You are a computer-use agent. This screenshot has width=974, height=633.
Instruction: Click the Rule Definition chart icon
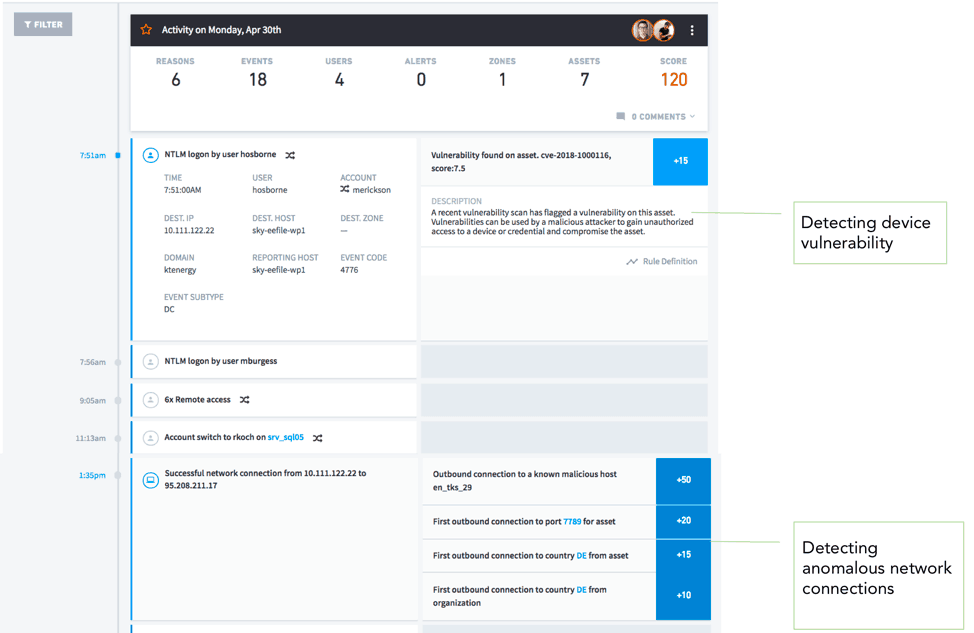tap(632, 262)
